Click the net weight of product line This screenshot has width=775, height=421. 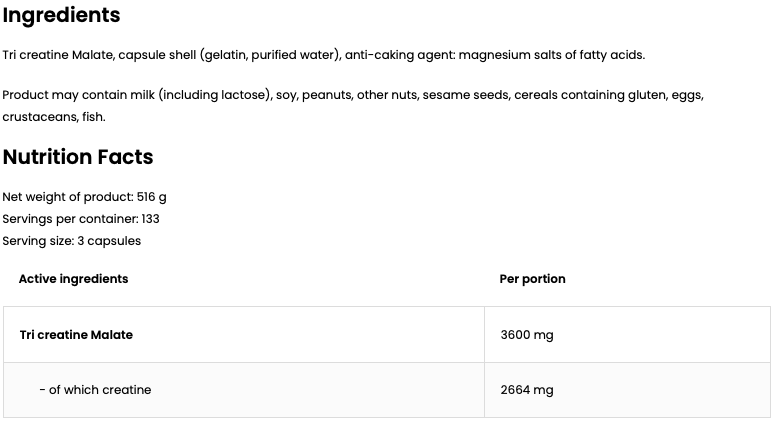pyautogui.click(x=84, y=197)
